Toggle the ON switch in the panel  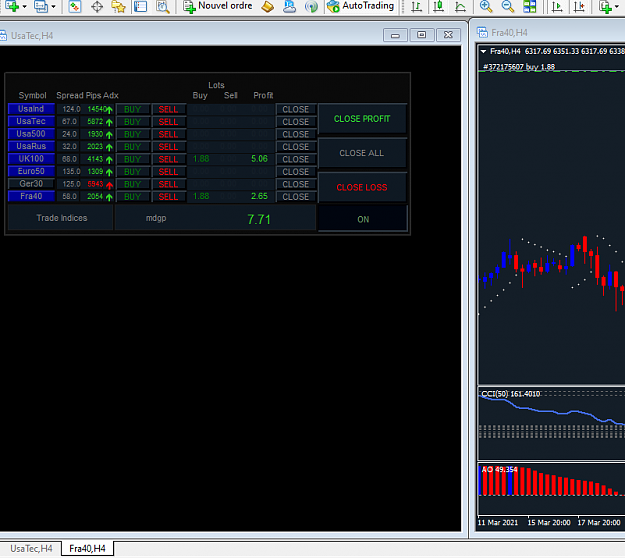coord(363,219)
